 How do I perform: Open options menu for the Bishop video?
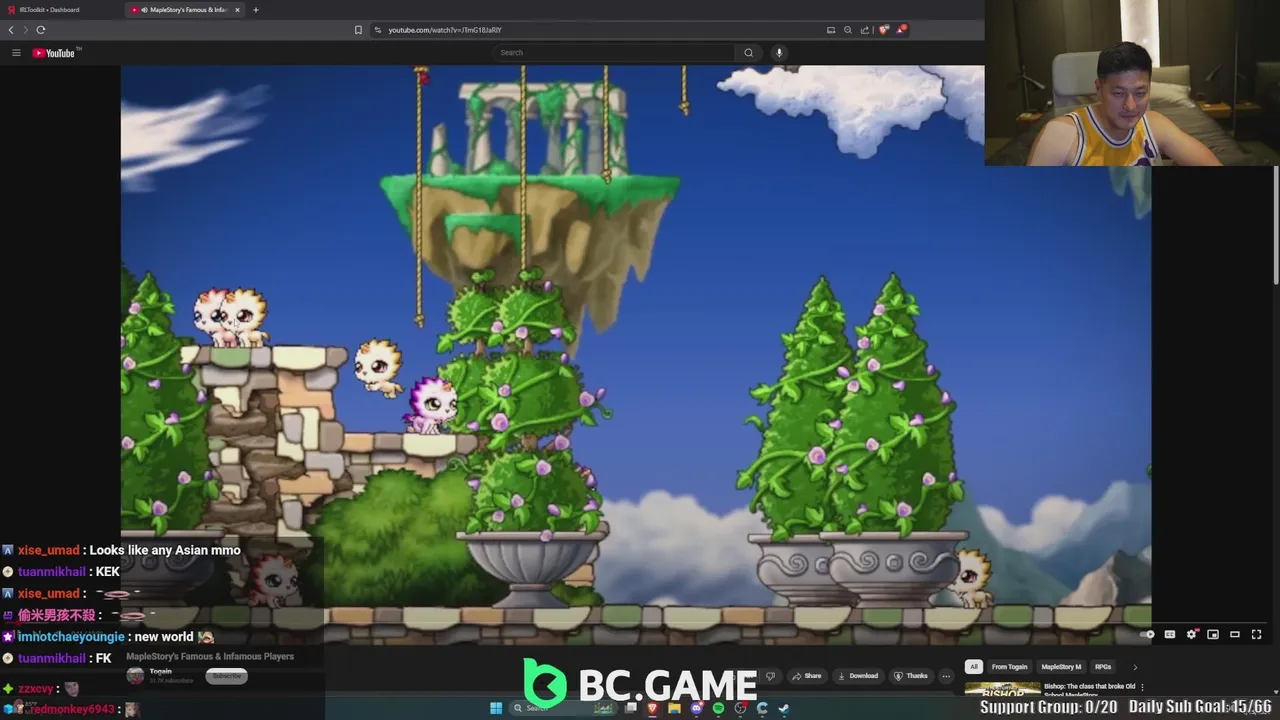(x=1142, y=687)
